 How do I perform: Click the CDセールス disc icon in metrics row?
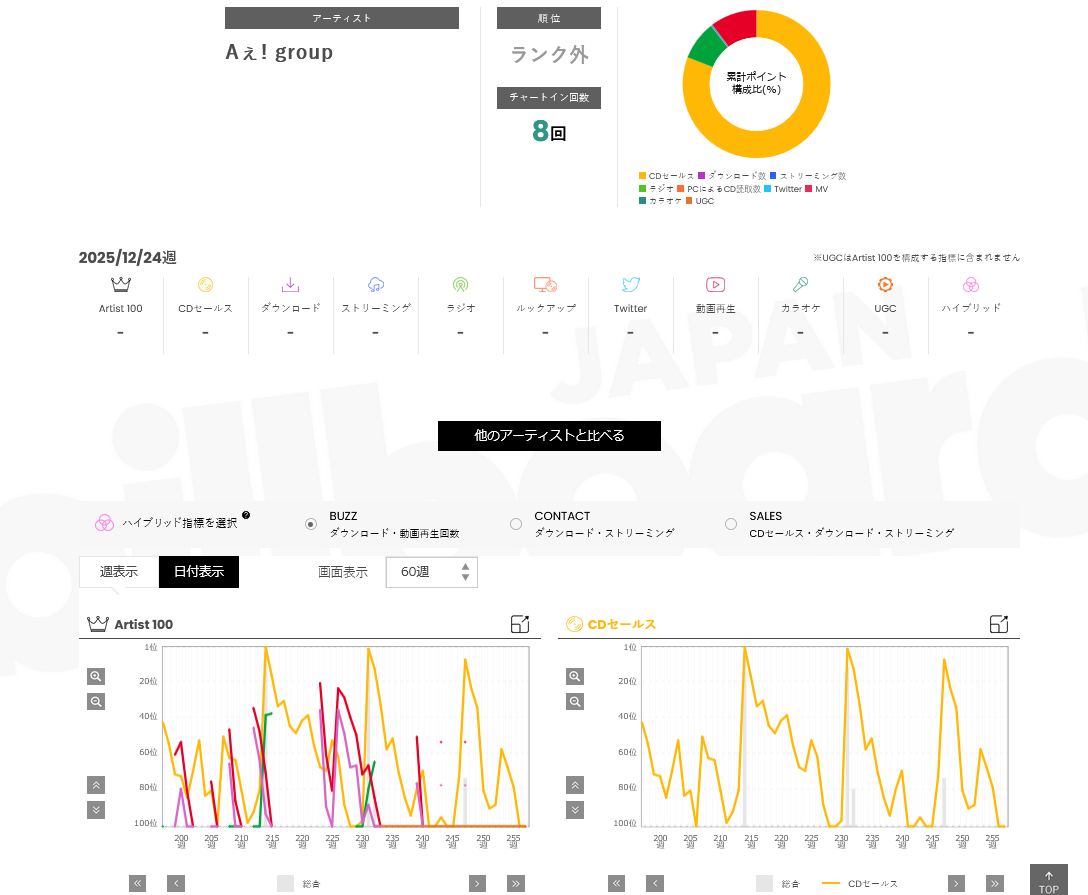[x=205, y=284]
